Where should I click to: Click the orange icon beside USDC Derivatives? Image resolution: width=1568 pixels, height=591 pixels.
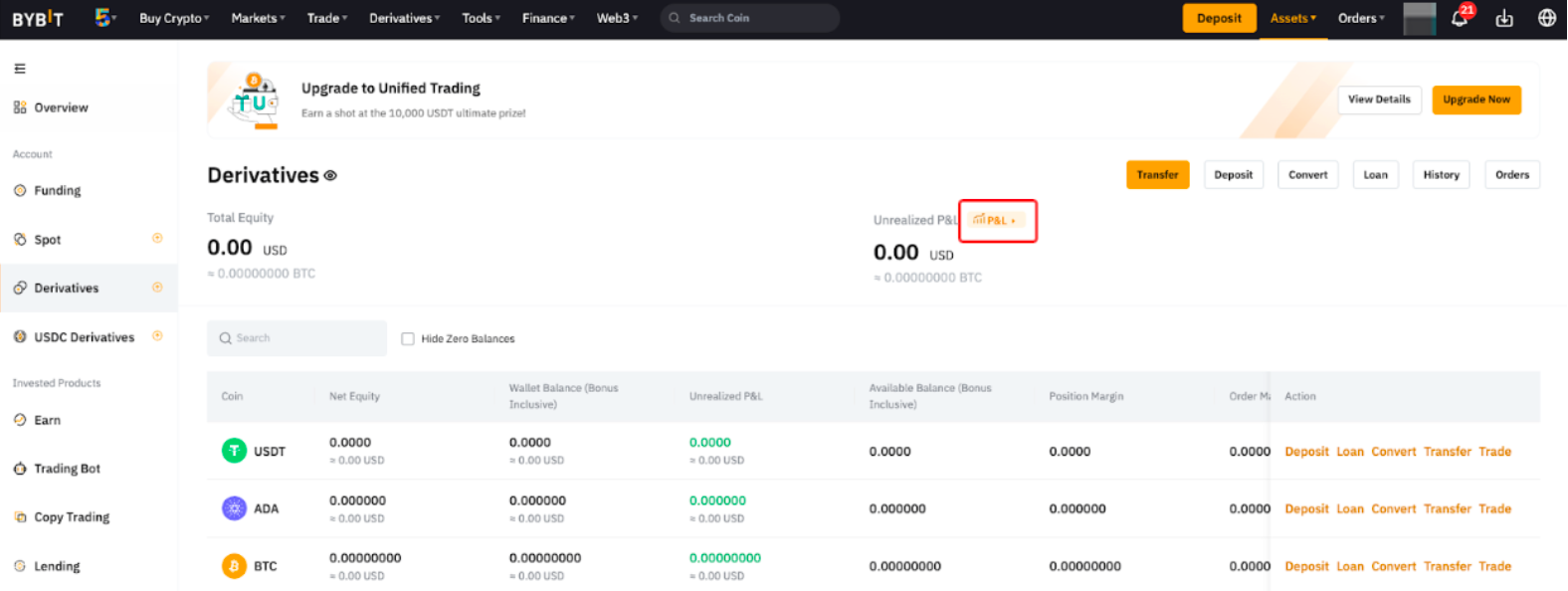click(157, 335)
